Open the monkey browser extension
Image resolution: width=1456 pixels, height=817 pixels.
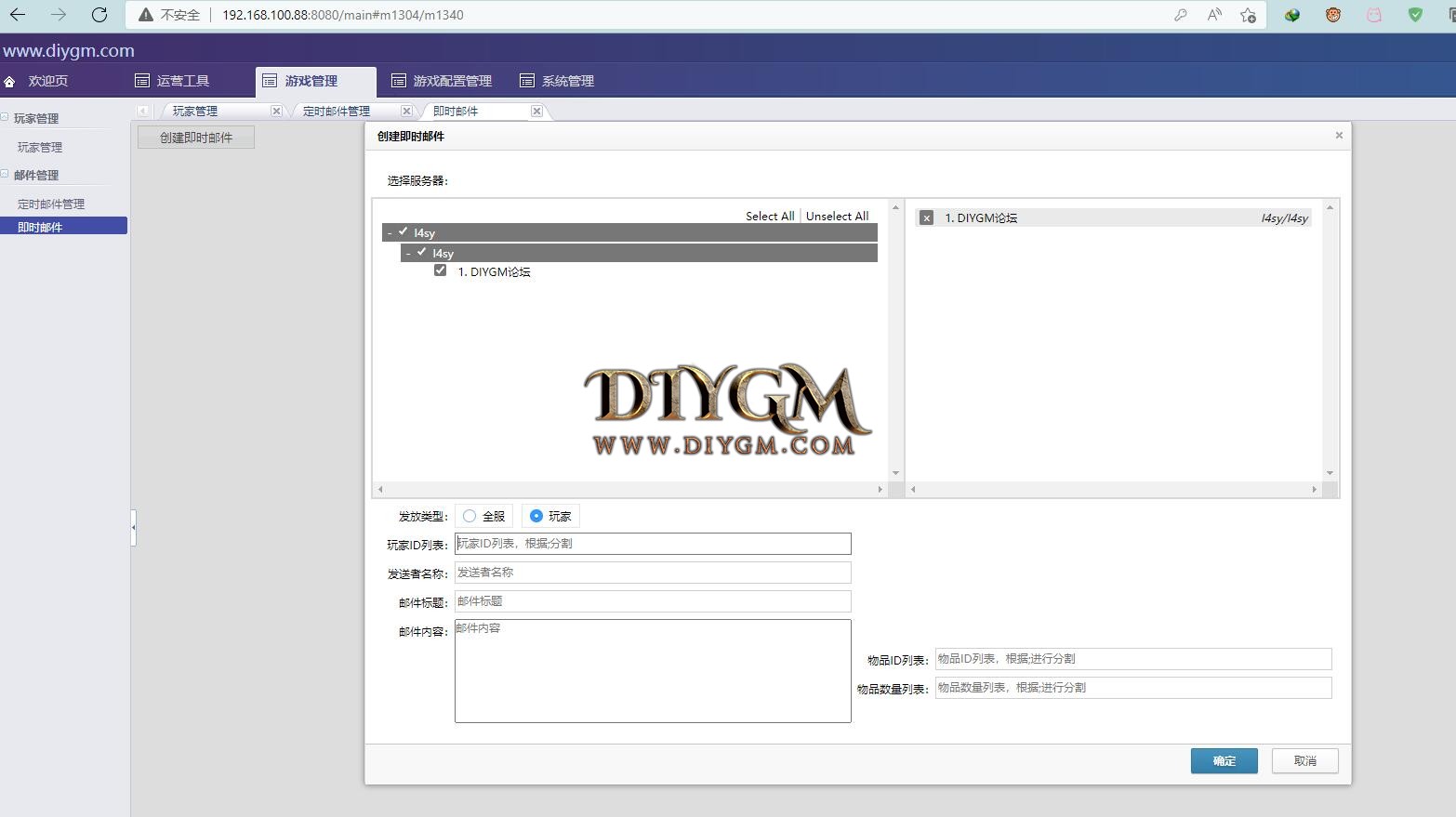click(1333, 15)
